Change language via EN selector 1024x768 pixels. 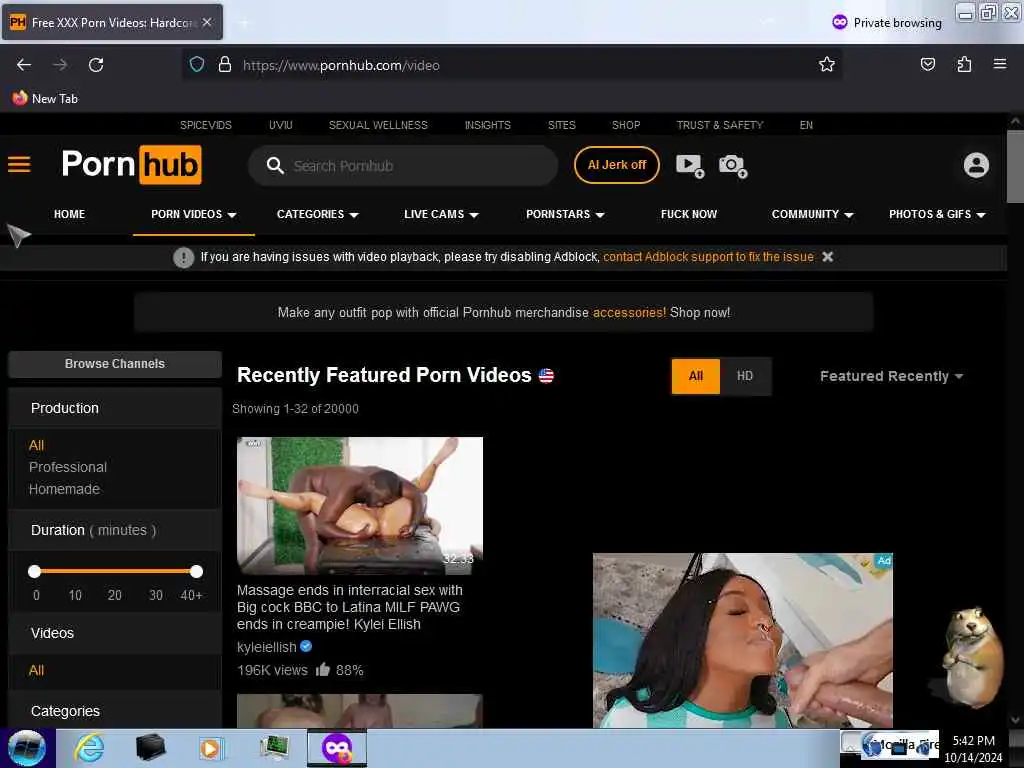(x=806, y=125)
